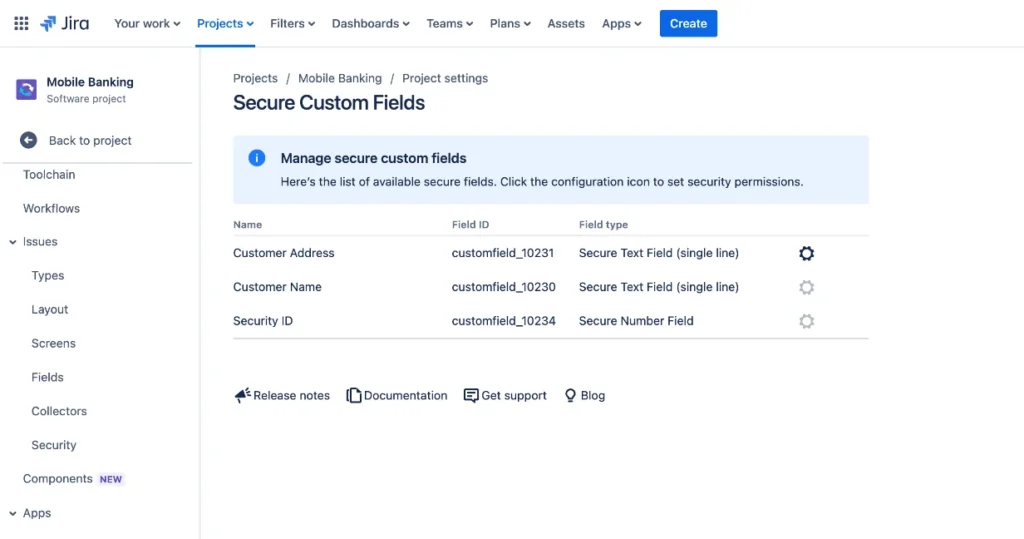Image resolution: width=1024 pixels, height=539 pixels.
Task: Open Release notes link
Action: point(282,396)
